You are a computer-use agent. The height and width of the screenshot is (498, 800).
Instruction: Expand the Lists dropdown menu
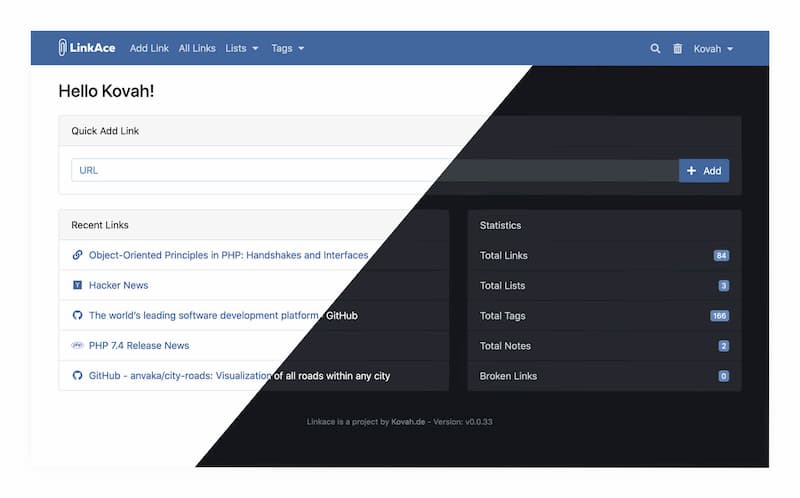242,48
